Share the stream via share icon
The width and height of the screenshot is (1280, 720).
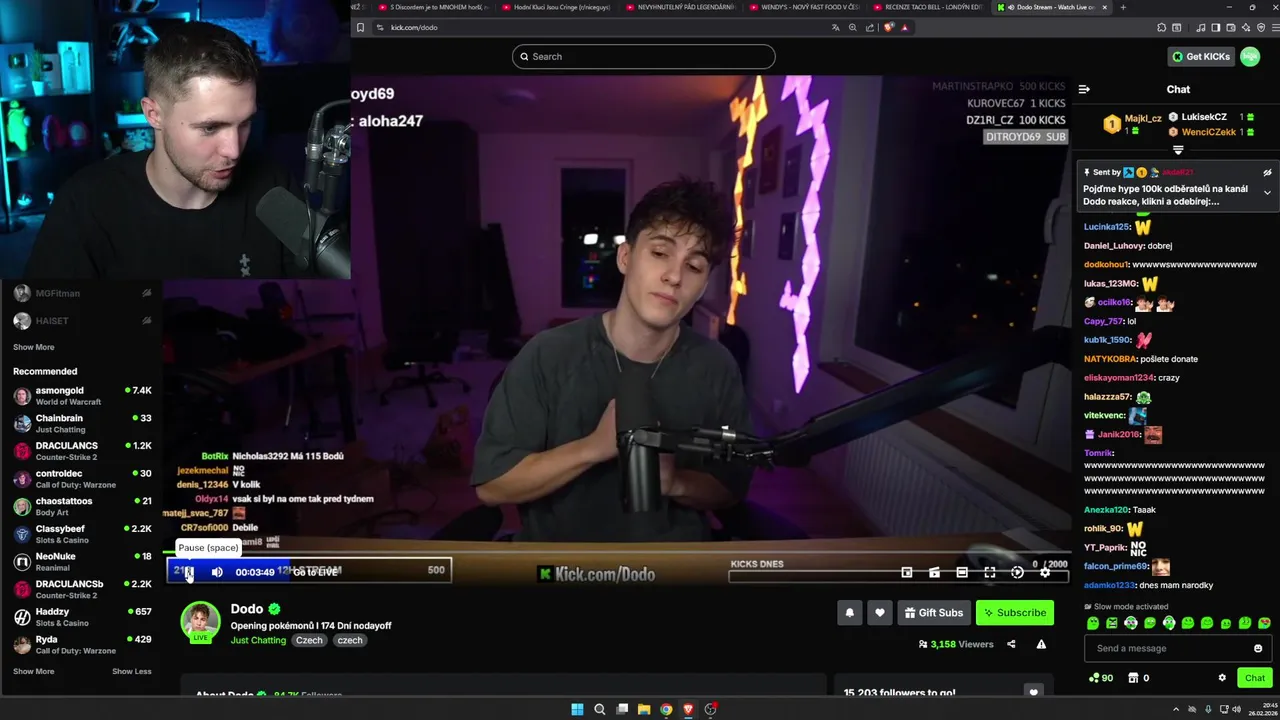pos(1011,645)
